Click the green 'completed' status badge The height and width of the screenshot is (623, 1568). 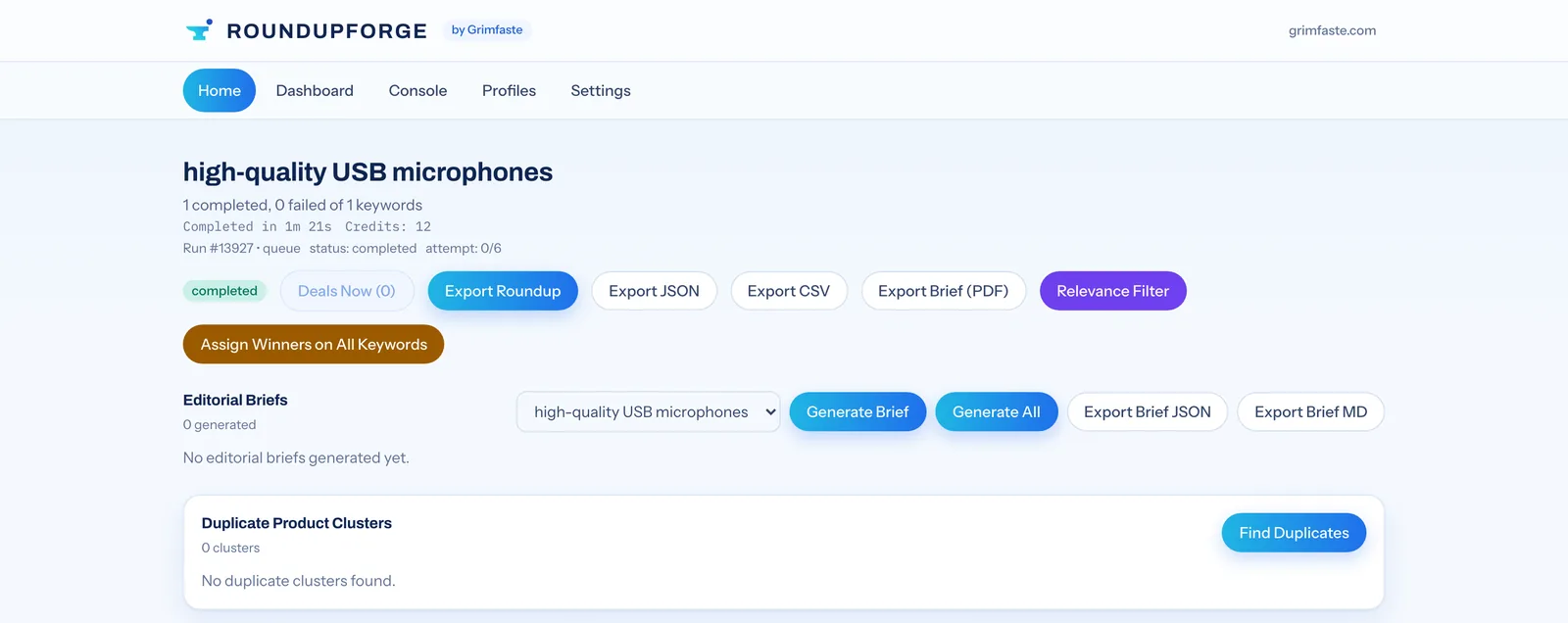224,291
